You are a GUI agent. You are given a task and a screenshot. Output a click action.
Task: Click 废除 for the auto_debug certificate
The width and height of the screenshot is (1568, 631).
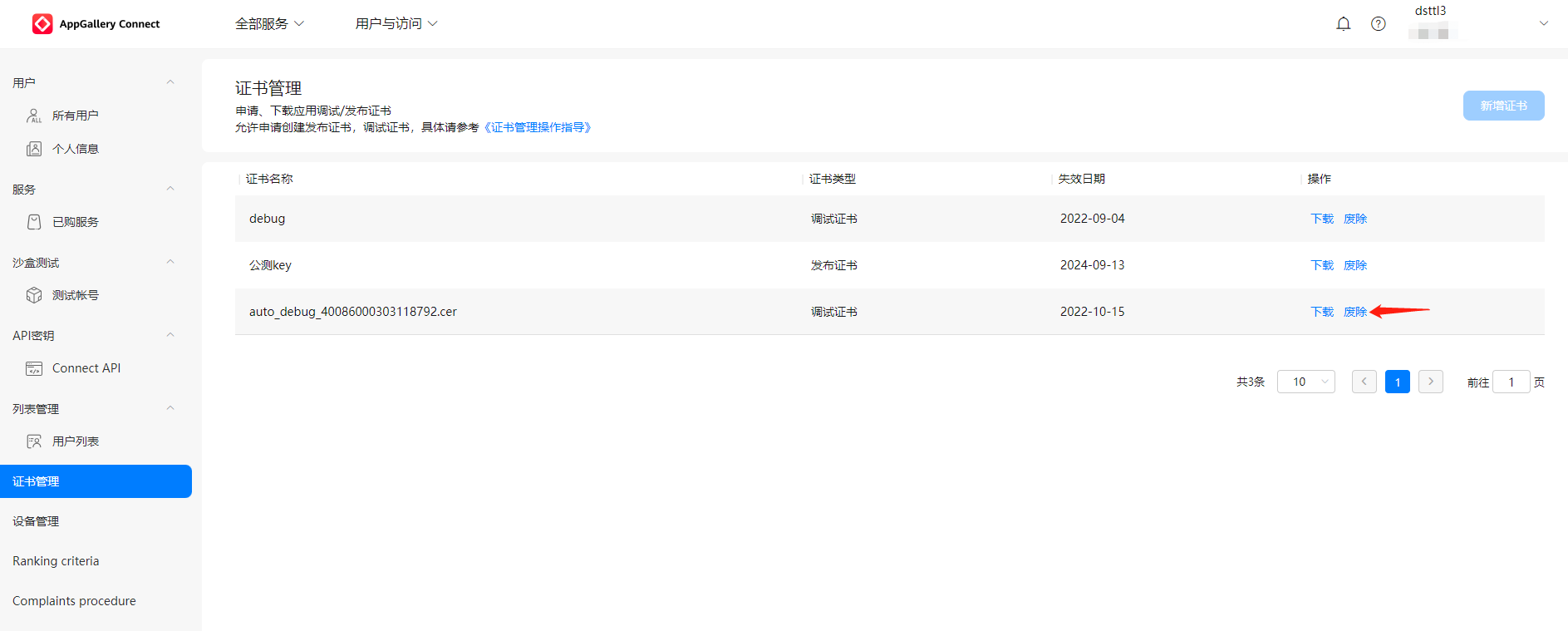(1354, 312)
